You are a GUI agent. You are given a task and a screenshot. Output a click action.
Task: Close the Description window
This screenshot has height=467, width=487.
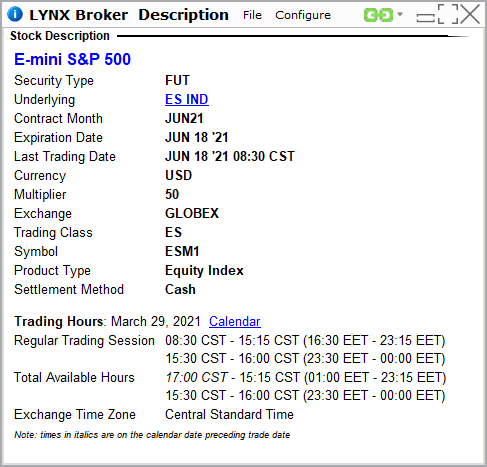(470, 14)
